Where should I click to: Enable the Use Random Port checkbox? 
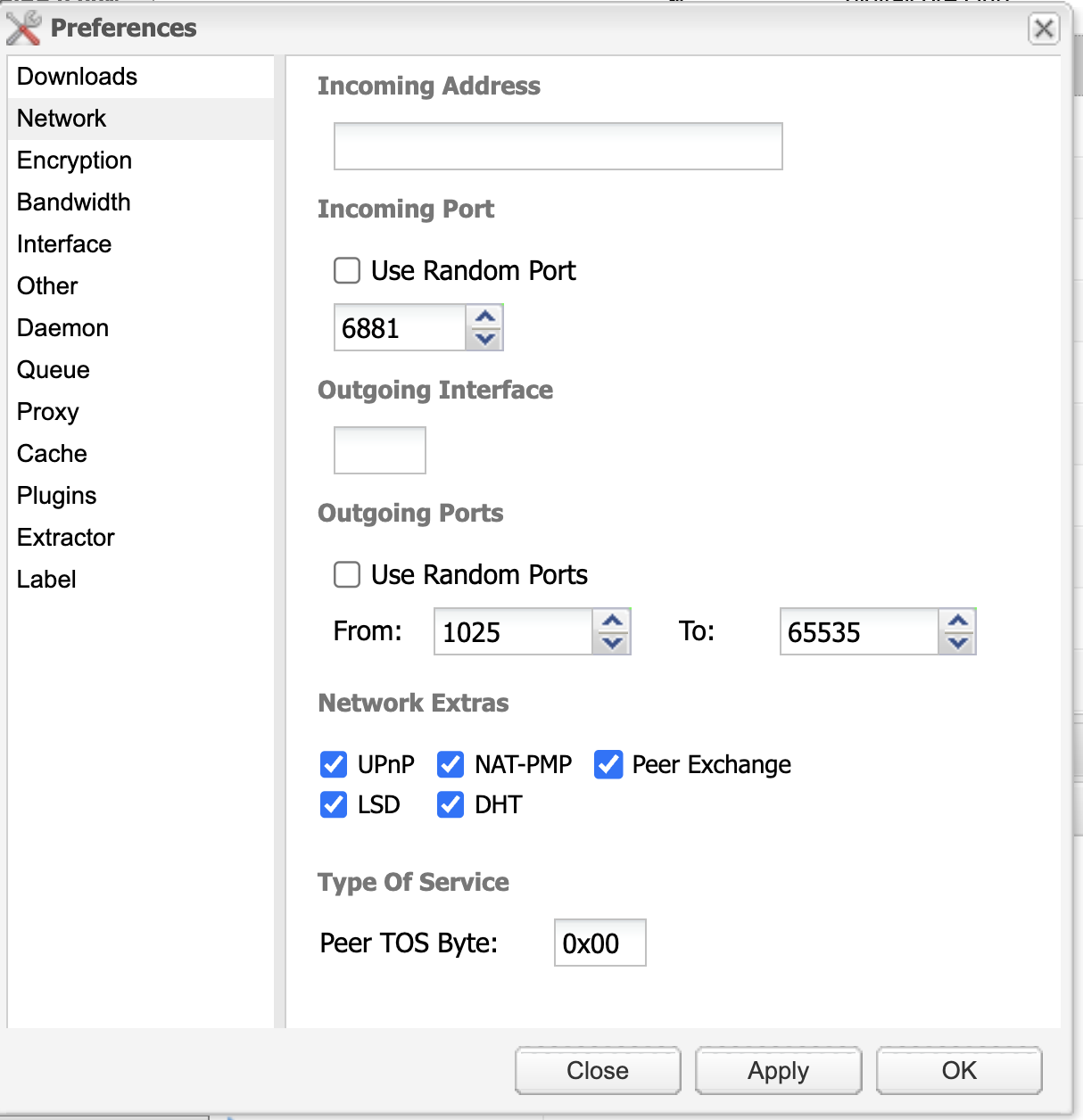347,270
